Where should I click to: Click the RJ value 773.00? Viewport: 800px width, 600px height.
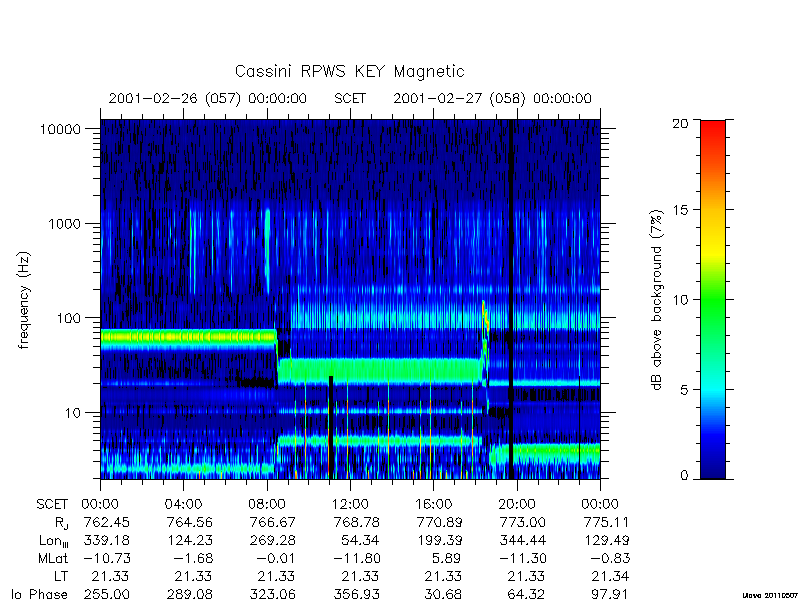coord(523,523)
